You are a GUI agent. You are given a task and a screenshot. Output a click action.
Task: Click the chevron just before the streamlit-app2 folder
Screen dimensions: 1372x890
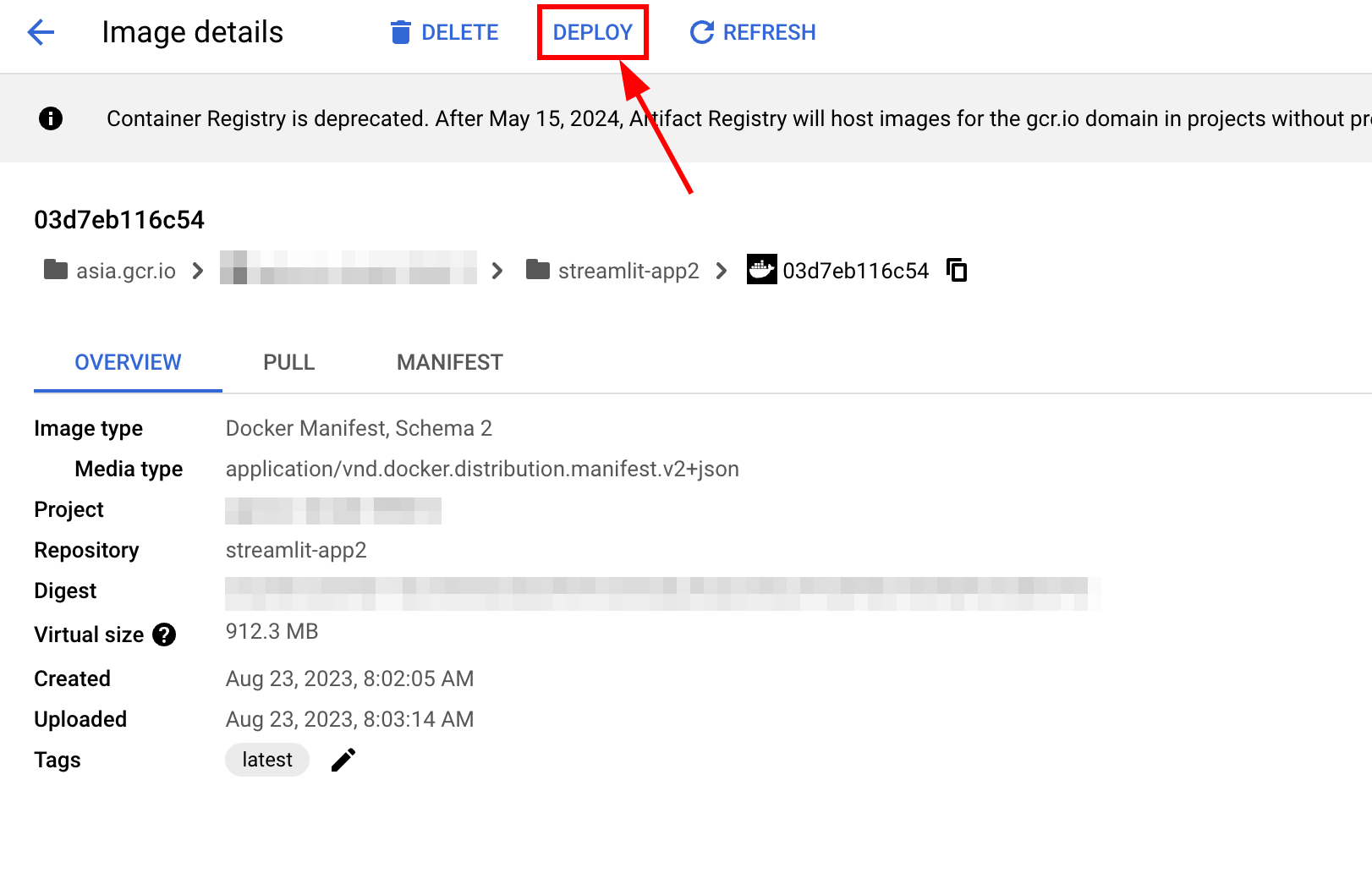[497, 271]
